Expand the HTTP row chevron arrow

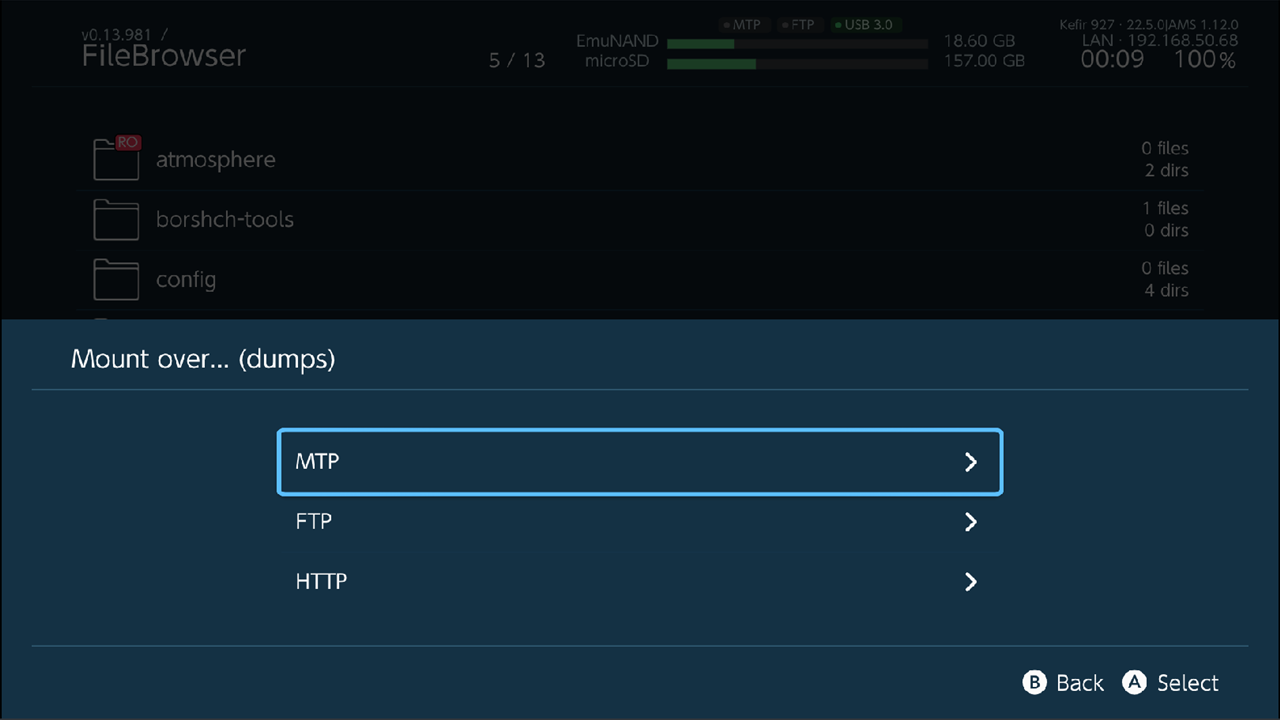coord(970,582)
